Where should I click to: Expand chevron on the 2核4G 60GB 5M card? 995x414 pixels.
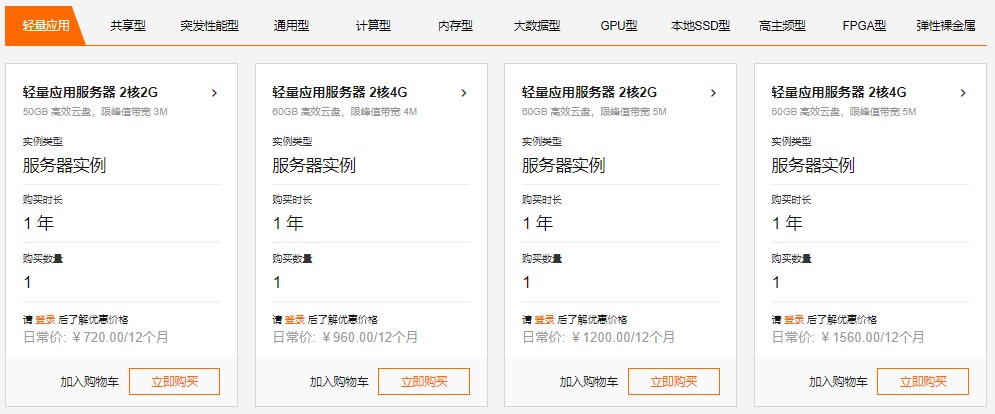pyautogui.click(x=963, y=93)
